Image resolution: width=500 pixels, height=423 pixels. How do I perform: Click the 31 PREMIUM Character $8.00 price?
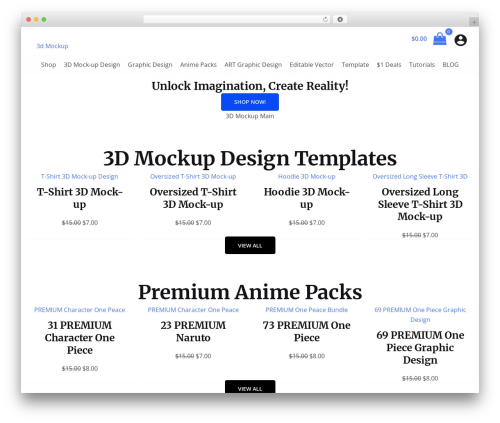pyautogui.click(x=90, y=369)
